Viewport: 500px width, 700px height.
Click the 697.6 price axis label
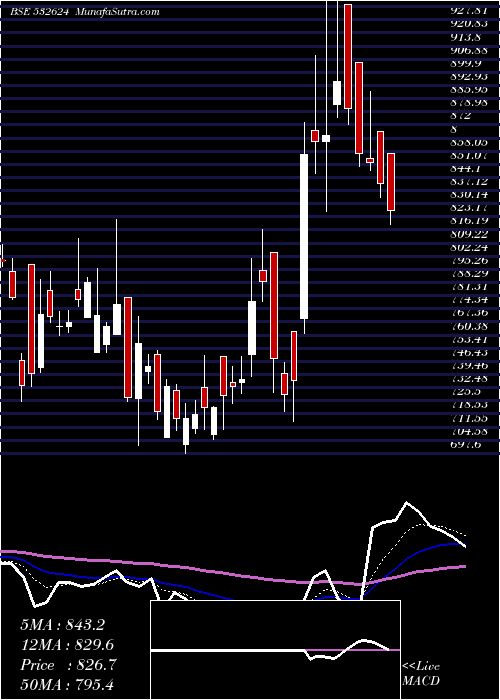point(465,445)
